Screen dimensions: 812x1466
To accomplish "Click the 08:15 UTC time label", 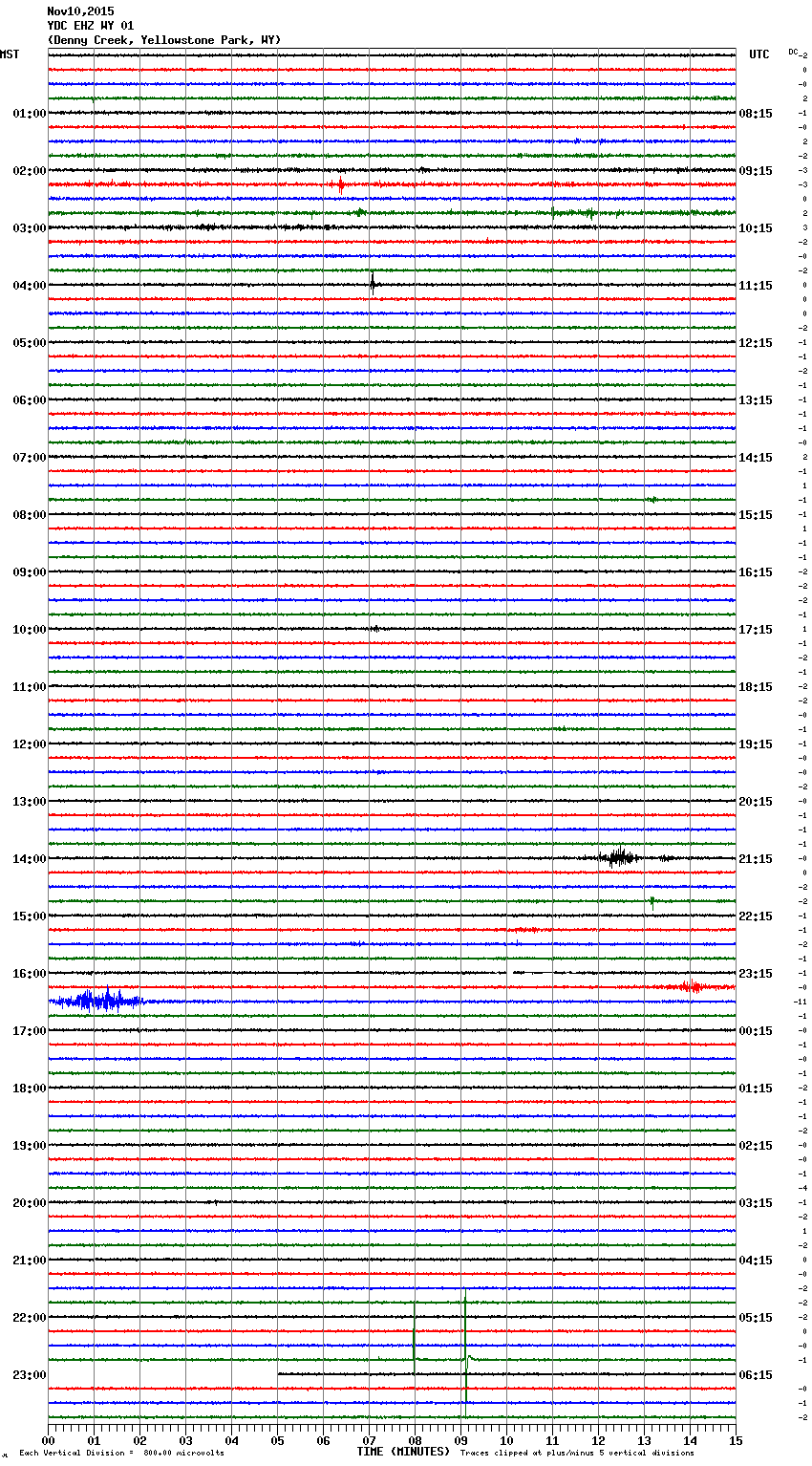I will click(756, 114).
